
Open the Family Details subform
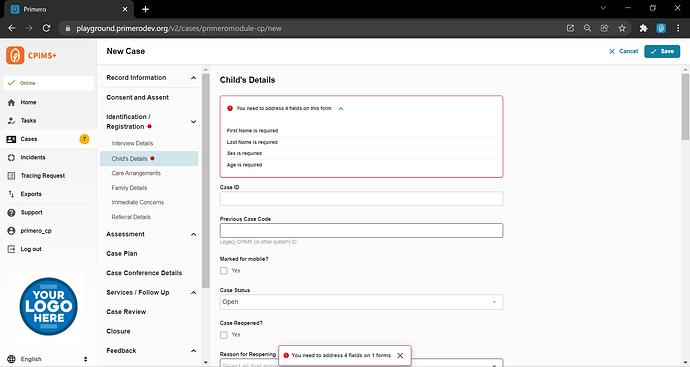coord(129,188)
